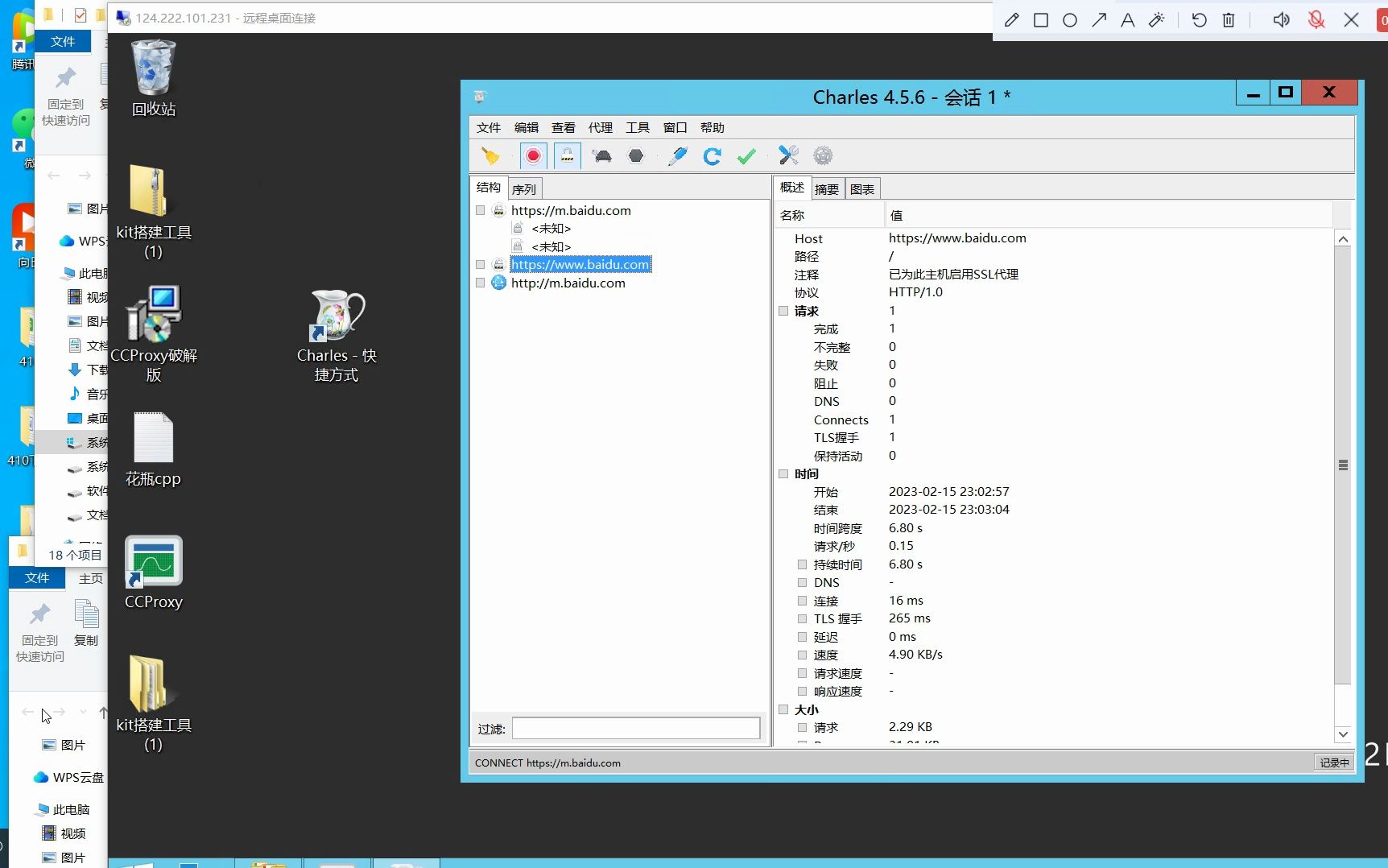
Task: Select WPS云盘 in the lower Explorer sidebar
Action: 69,777
